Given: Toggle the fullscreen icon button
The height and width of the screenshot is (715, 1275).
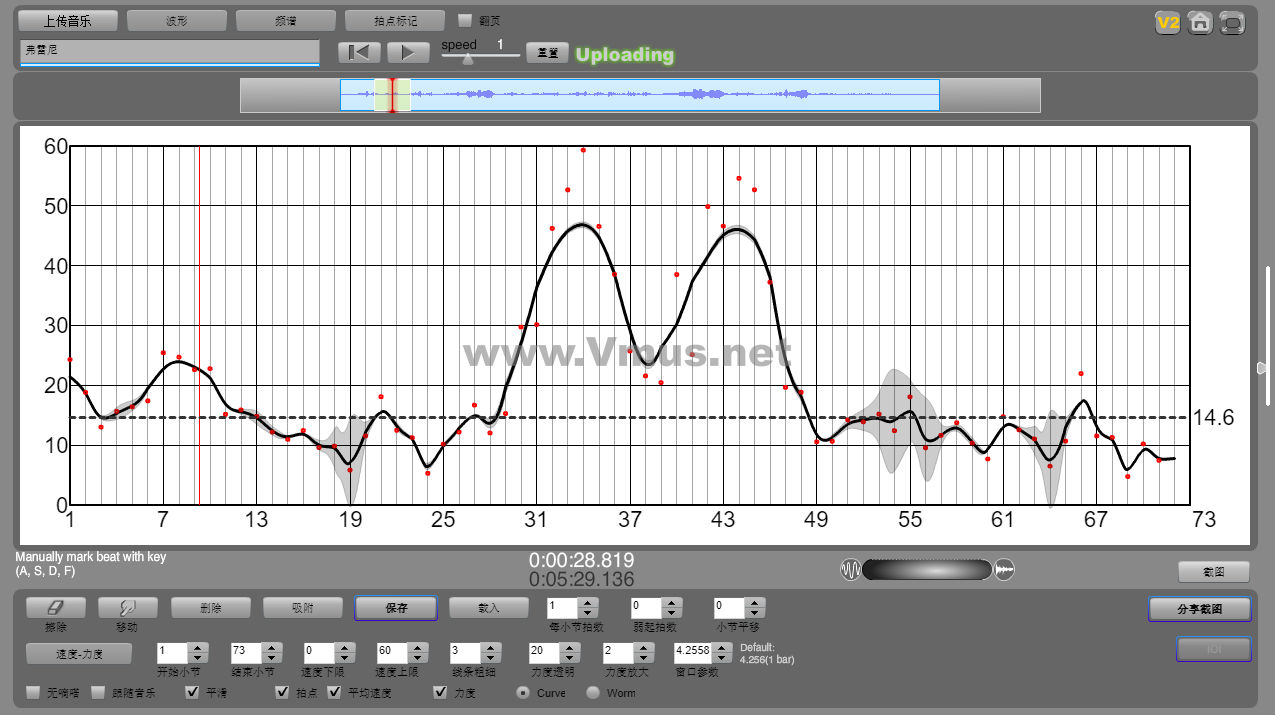Looking at the screenshot, I should (x=1233, y=22).
